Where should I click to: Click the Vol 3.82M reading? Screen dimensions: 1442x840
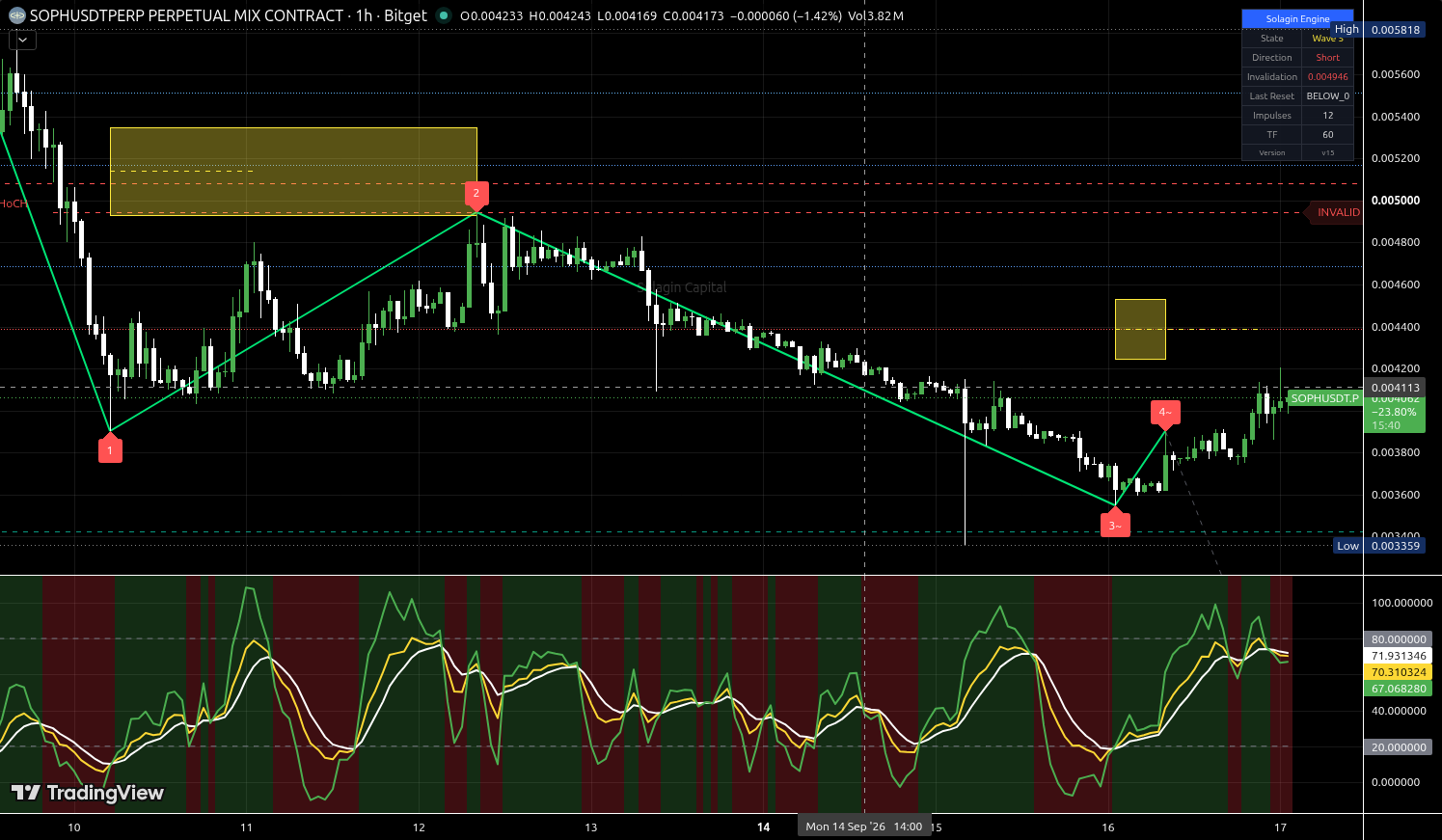tap(876, 16)
